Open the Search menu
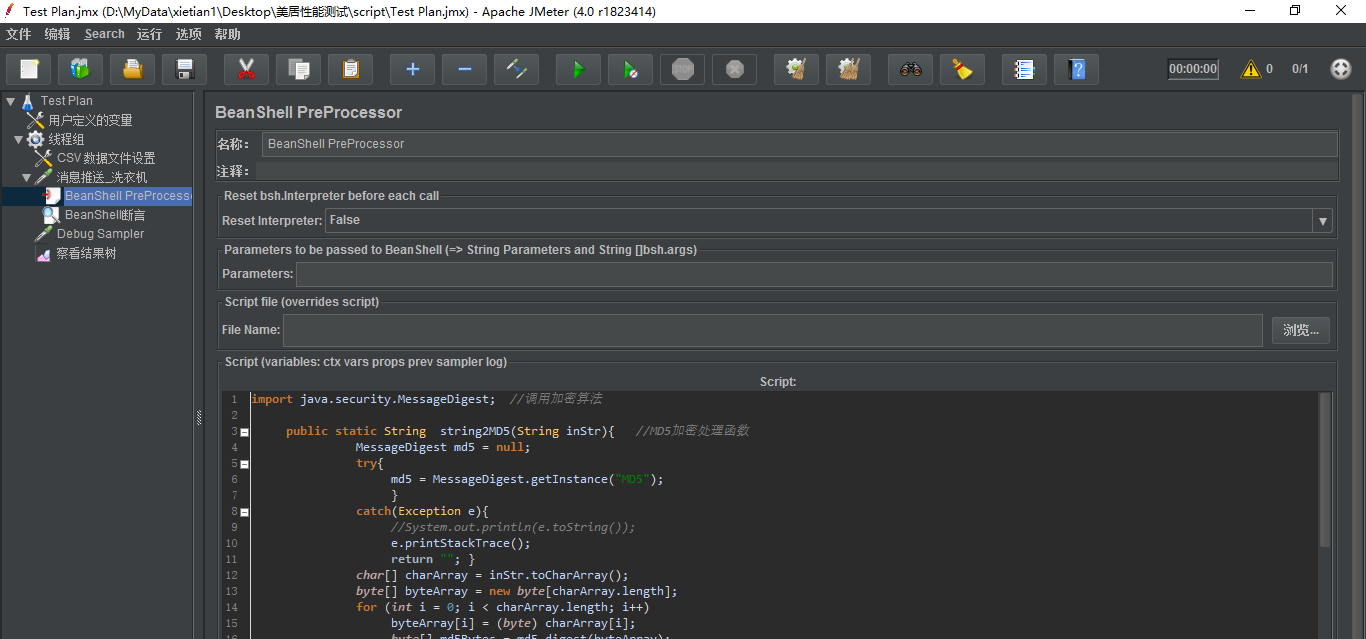 pos(105,34)
